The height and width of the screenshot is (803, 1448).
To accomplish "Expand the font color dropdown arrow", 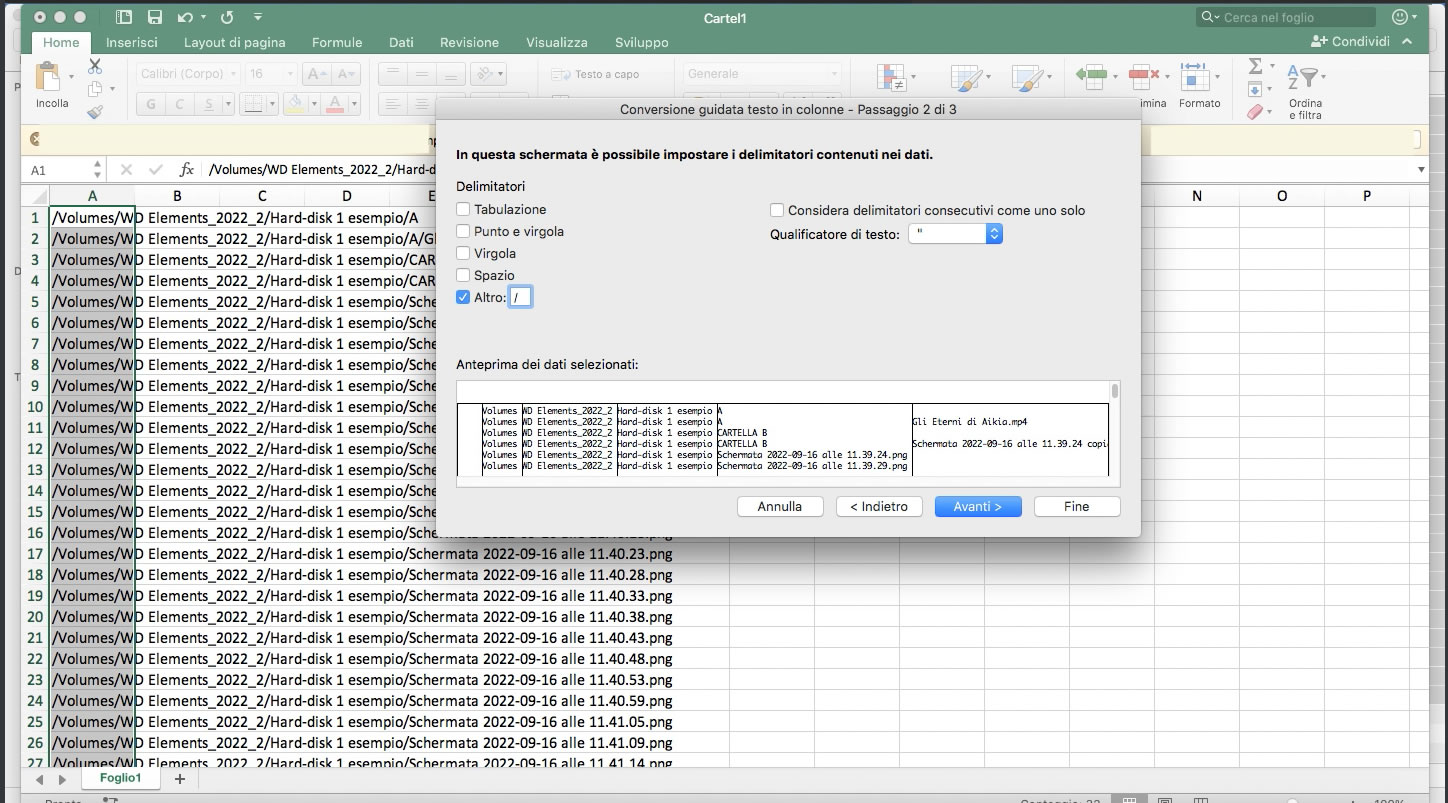I will click(x=354, y=104).
